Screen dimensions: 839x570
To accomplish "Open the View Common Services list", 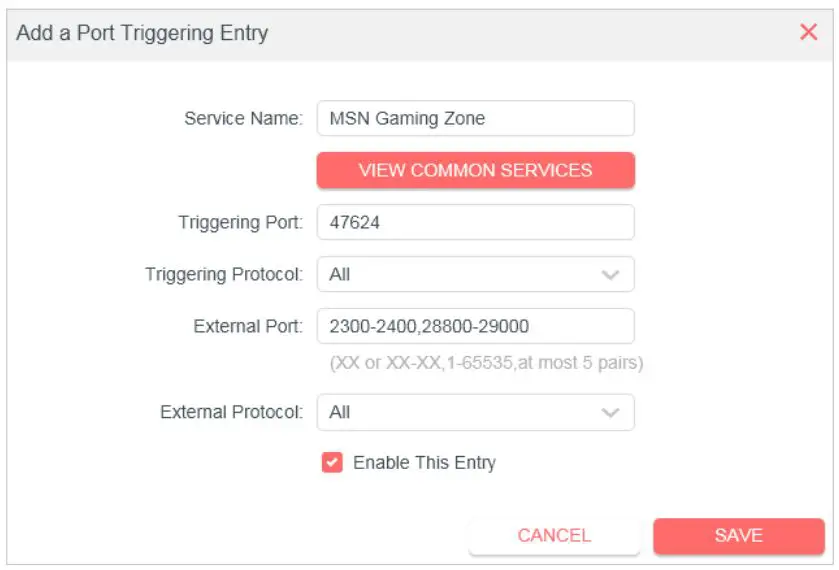I will 475,170.
